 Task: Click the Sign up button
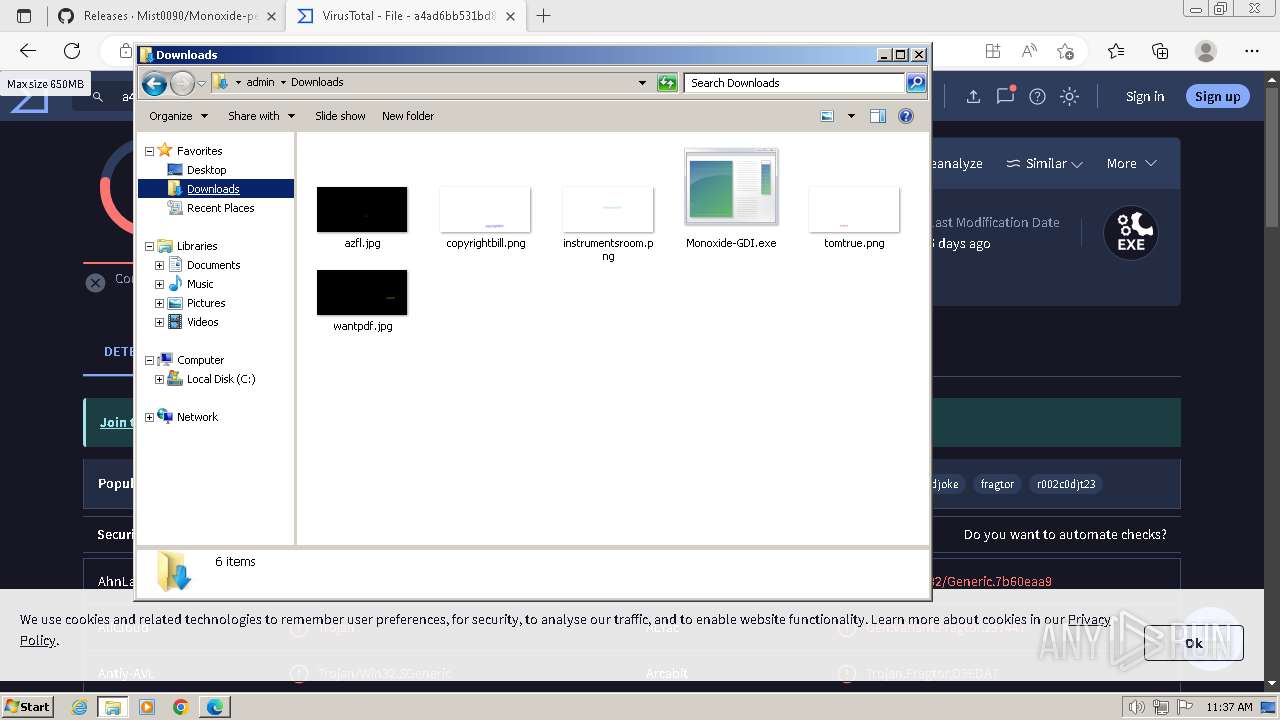pyautogui.click(x=1217, y=96)
